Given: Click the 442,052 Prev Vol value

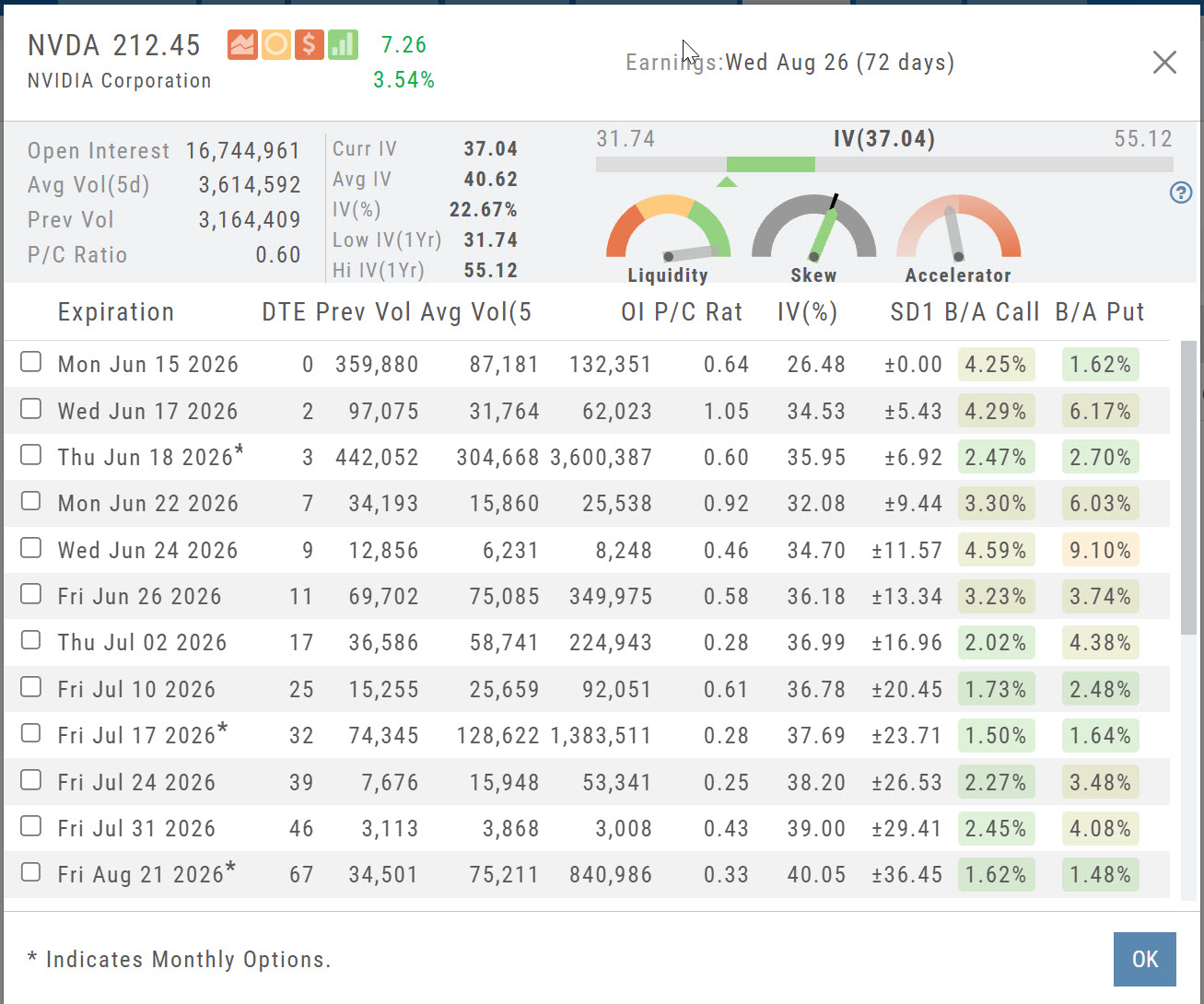Looking at the screenshot, I should (377, 458).
